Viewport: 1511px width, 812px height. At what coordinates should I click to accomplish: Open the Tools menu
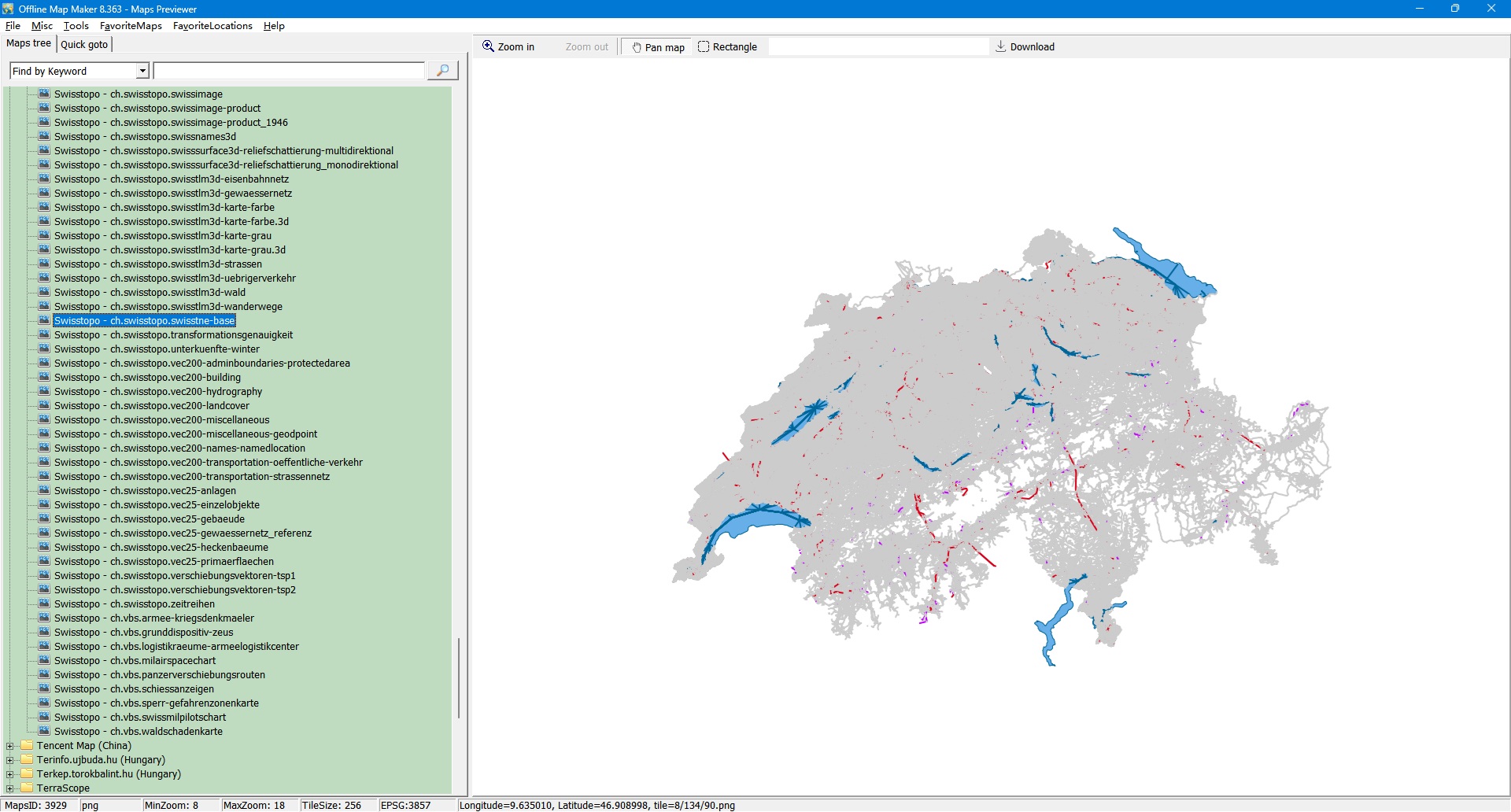click(76, 26)
